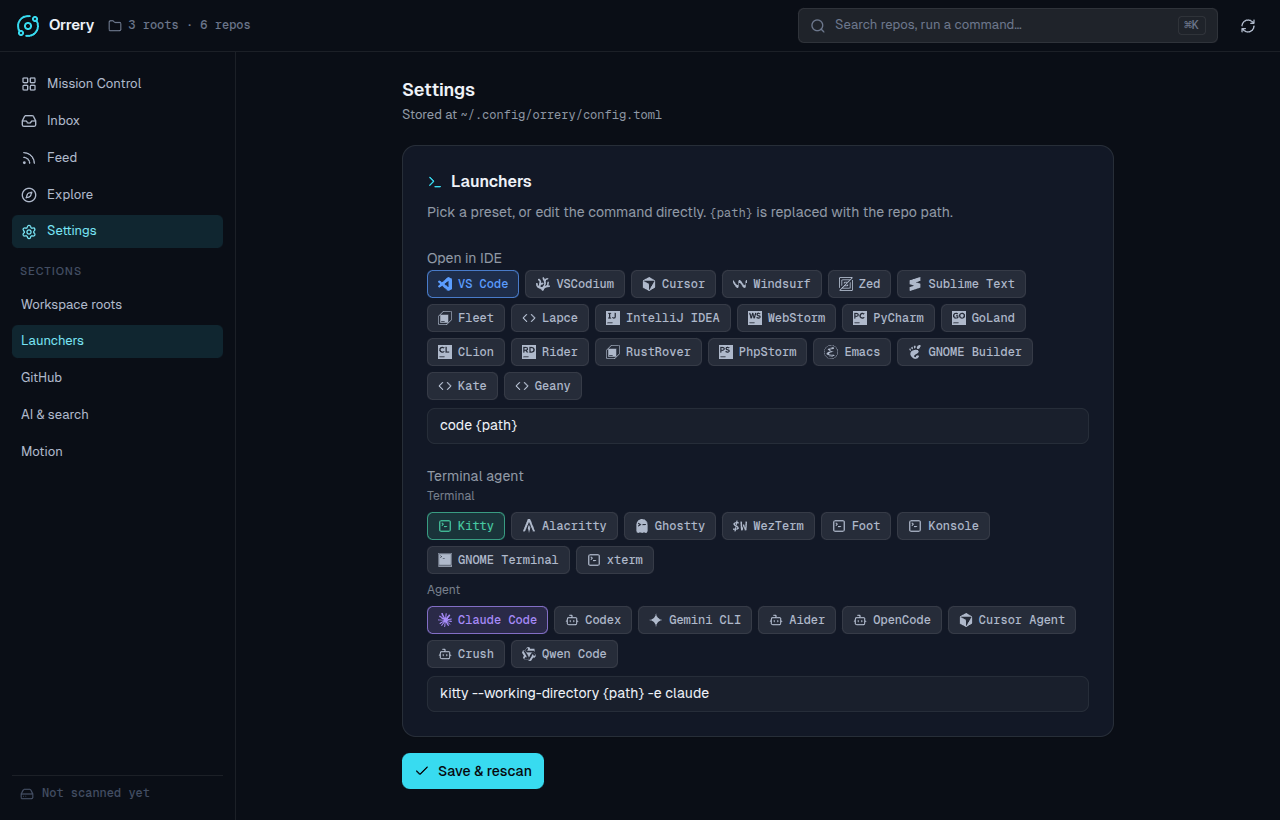Pick the Cursor IDE preset

point(674,284)
